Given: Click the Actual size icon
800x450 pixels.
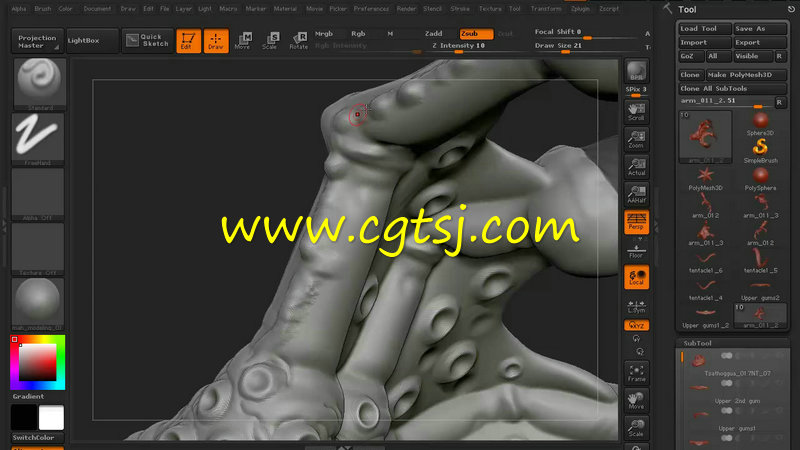Looking at the screenshot, I should click(x=636, y=167).
